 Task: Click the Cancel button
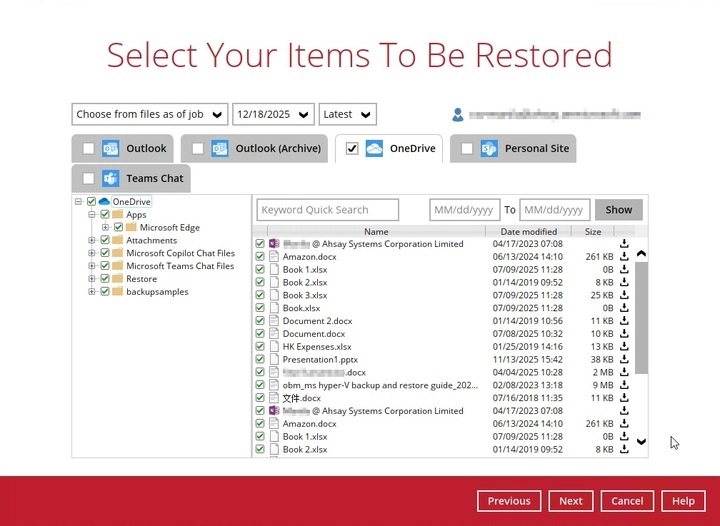(627, 501)
